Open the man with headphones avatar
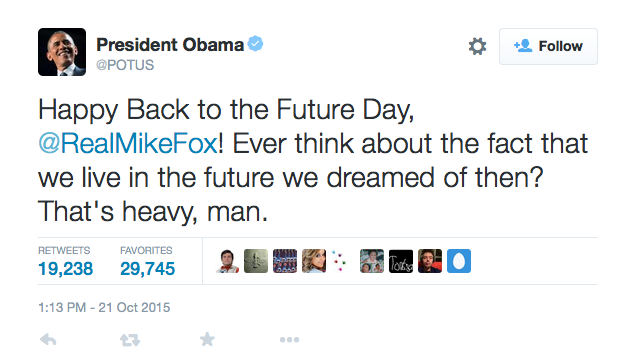 point(430,261)
